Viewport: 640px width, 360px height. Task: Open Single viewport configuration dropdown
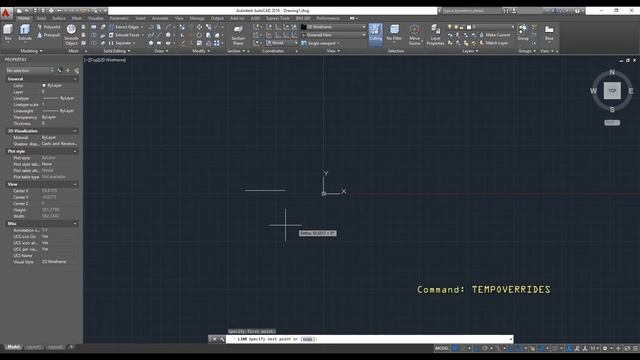click(321, 43)
